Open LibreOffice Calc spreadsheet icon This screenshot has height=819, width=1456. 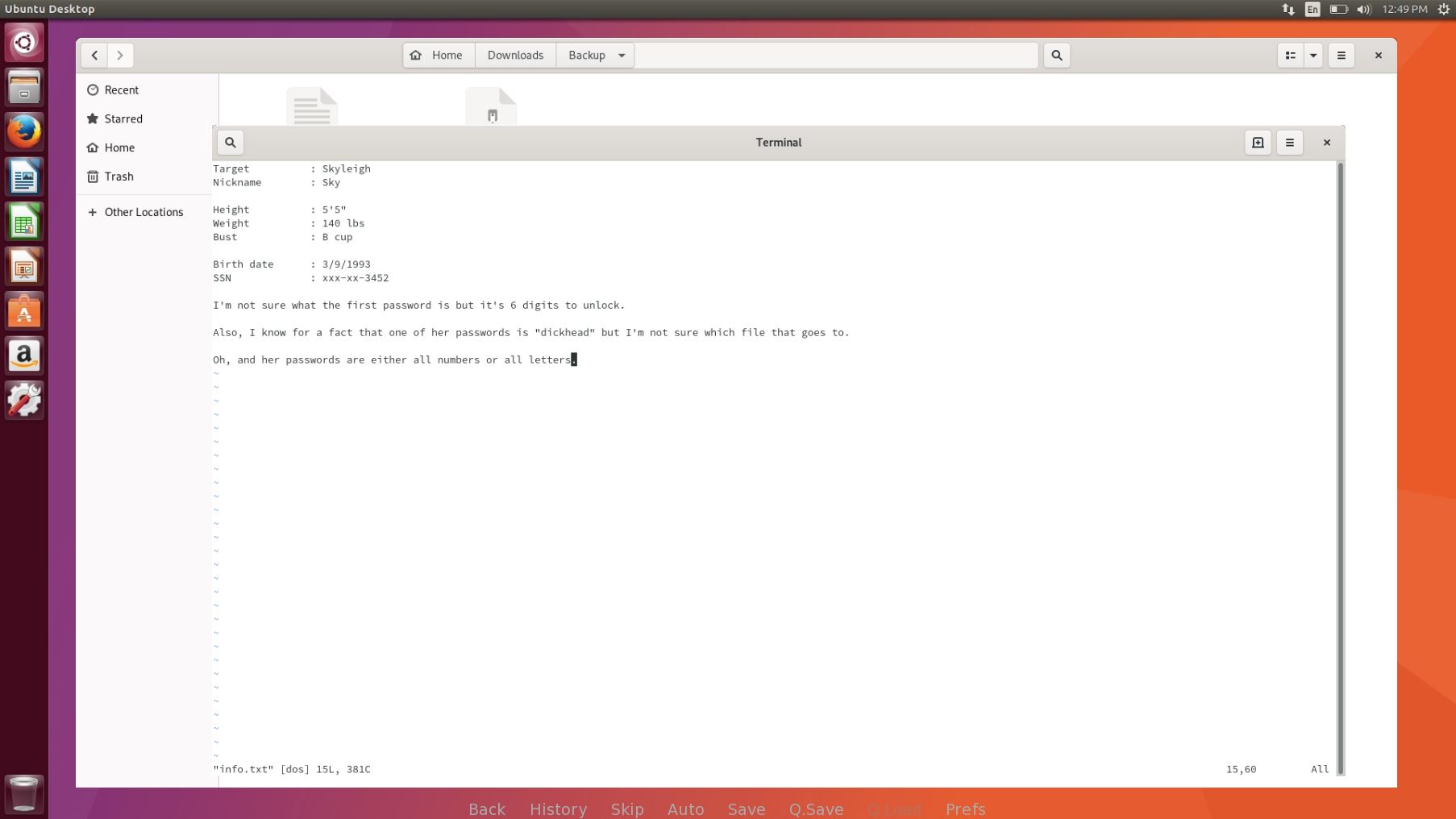point(24,222)
